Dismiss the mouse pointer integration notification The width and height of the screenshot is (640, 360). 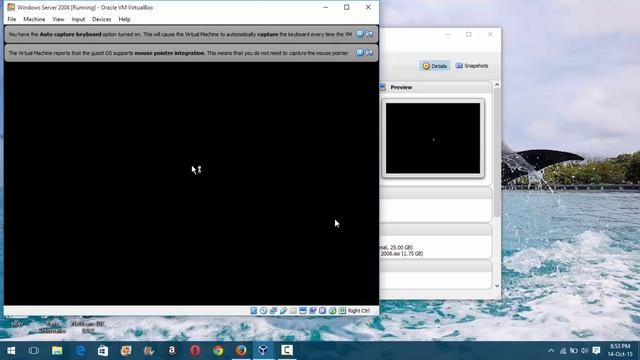click(x=360, y=53)
